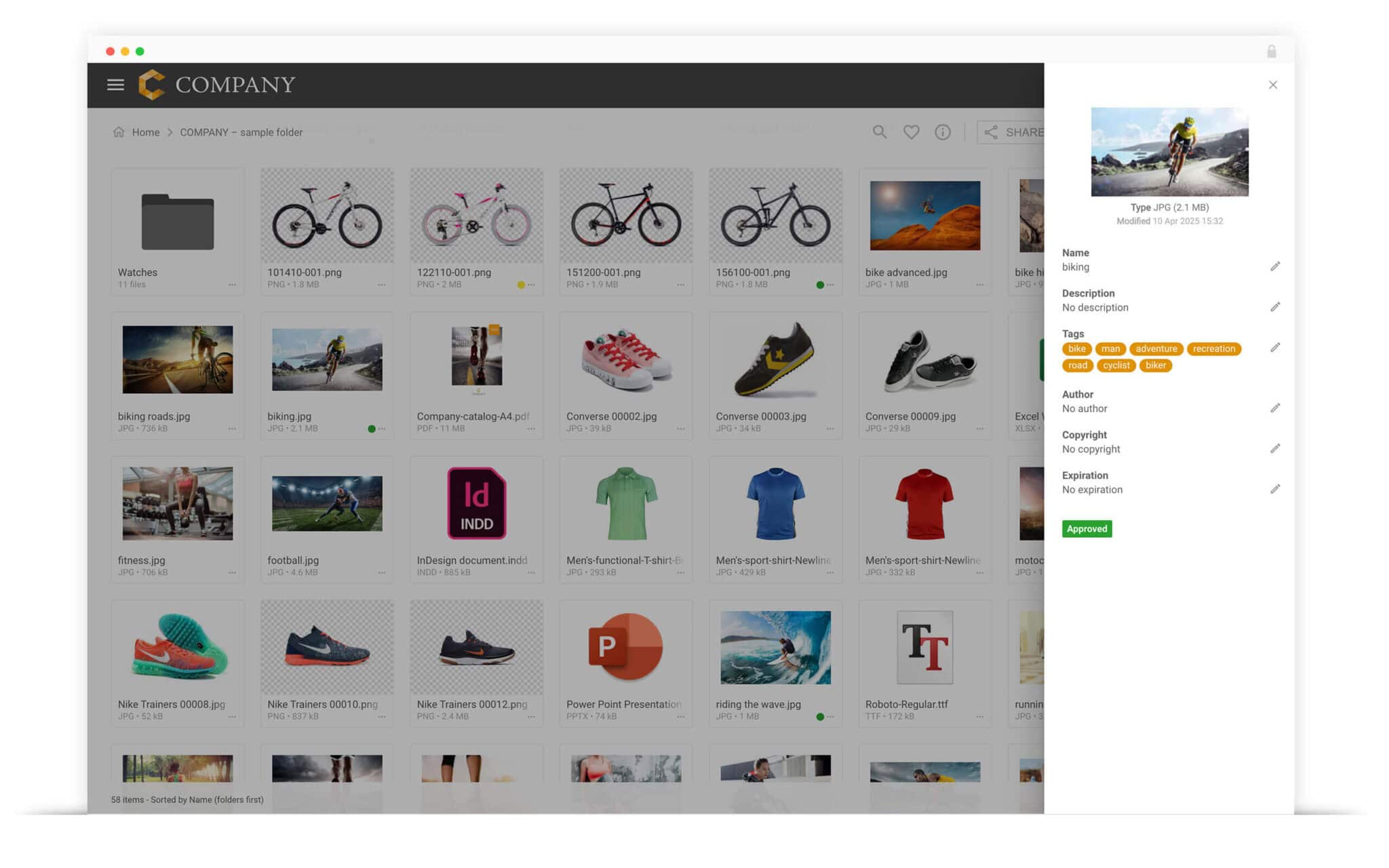
Task: Edit Tags with the pencil icon
Action: (1276, 347)
